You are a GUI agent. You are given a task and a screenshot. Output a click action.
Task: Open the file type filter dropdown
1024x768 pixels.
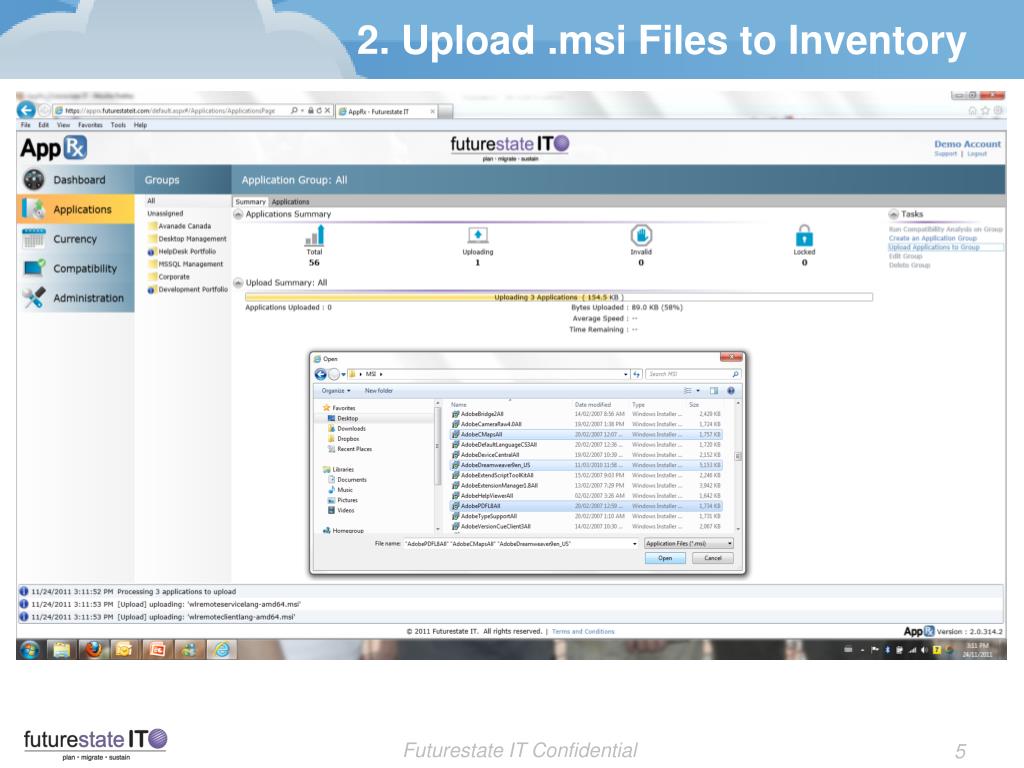point(688,543)
